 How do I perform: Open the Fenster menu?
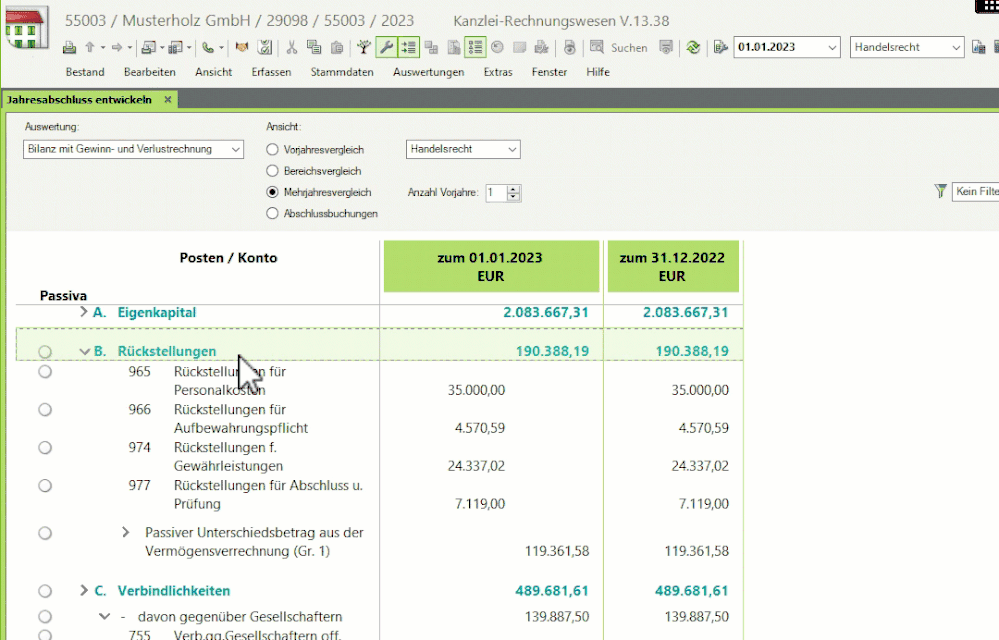[549, 72]
